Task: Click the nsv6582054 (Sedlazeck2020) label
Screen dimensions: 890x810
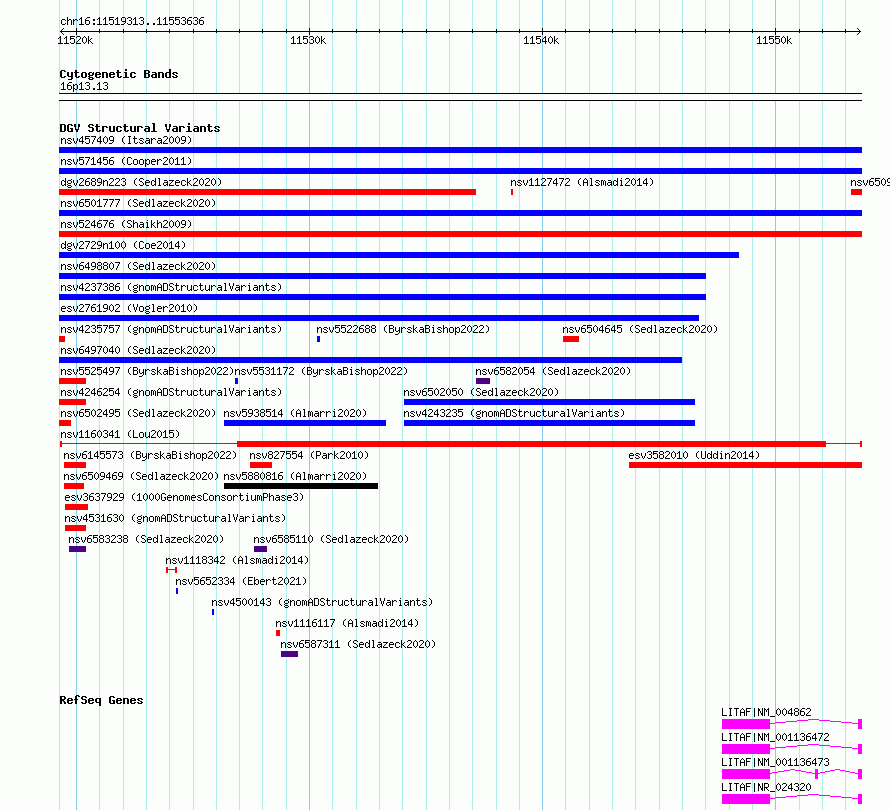Action: [553, 371]
